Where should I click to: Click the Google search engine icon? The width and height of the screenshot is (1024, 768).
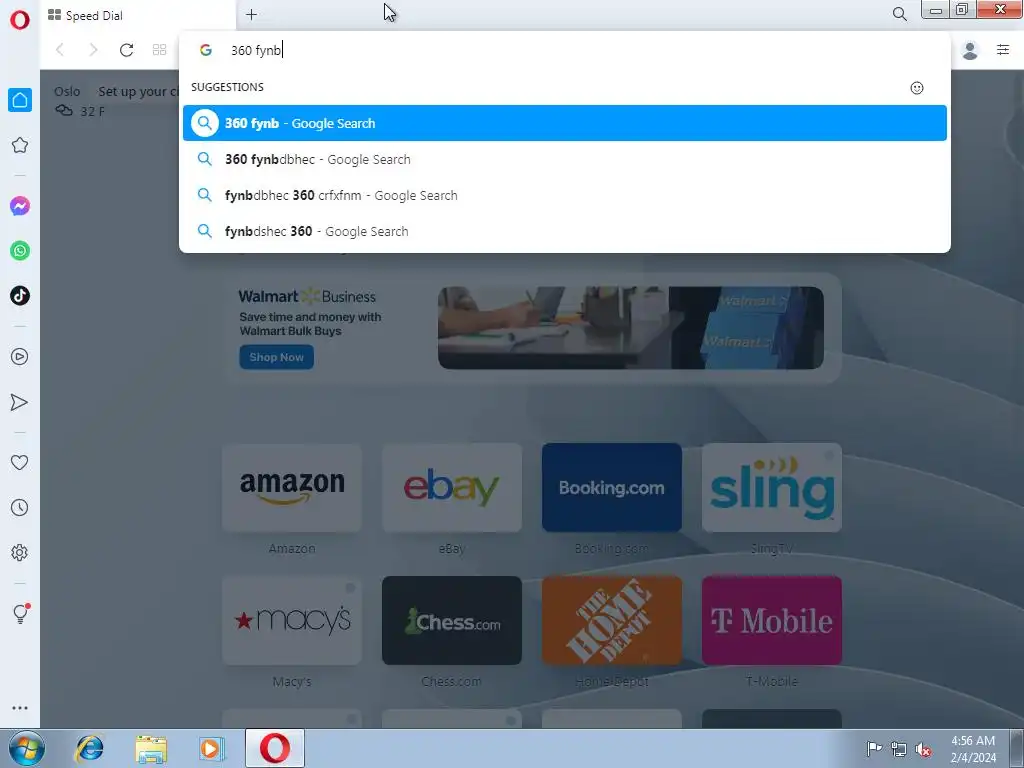pyautogui.click(x=206, y=50)
